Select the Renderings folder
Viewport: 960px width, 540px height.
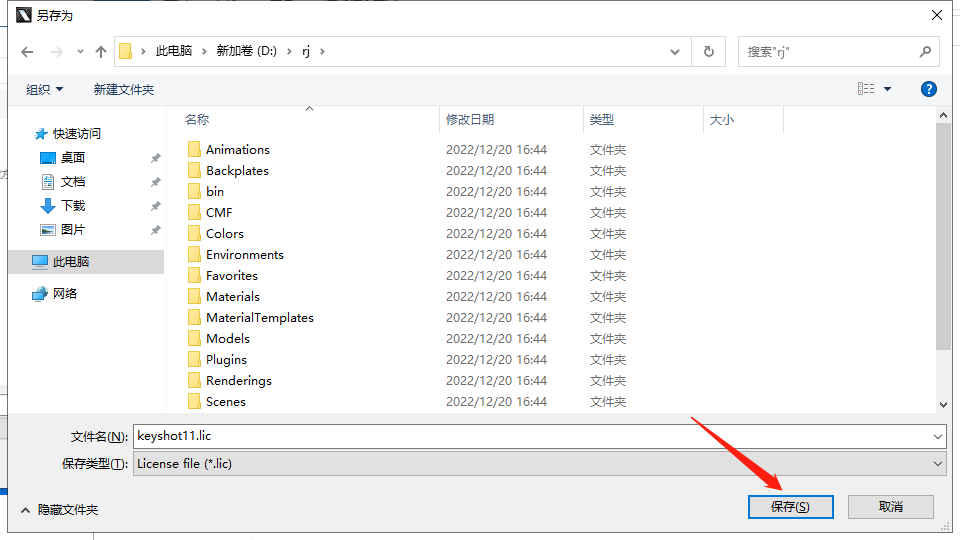coord(239,381)
